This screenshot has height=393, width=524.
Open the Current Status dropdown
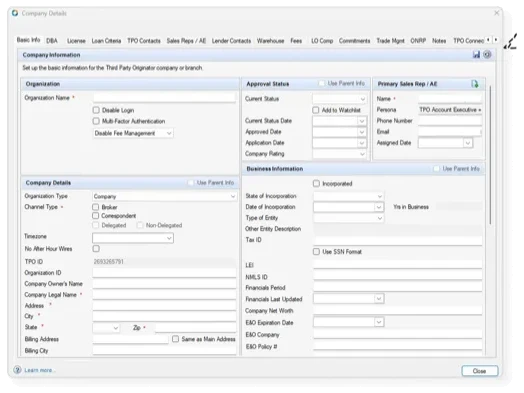[x=340, y=99]
